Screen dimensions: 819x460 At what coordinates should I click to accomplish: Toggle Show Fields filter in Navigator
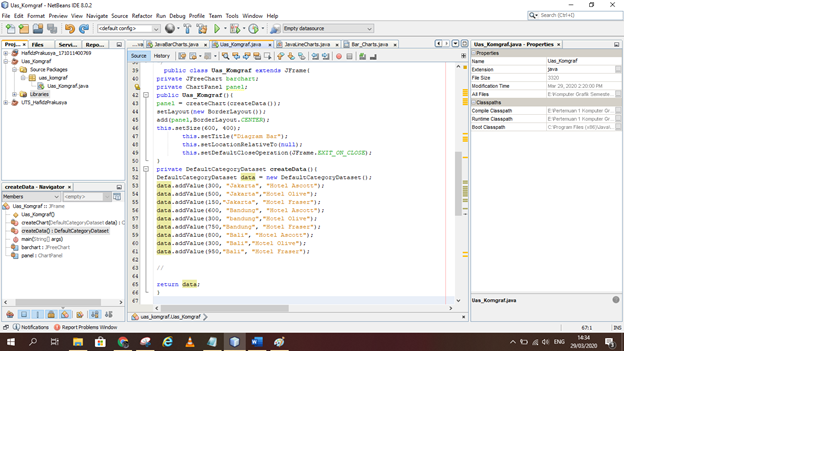click(24, 314)
